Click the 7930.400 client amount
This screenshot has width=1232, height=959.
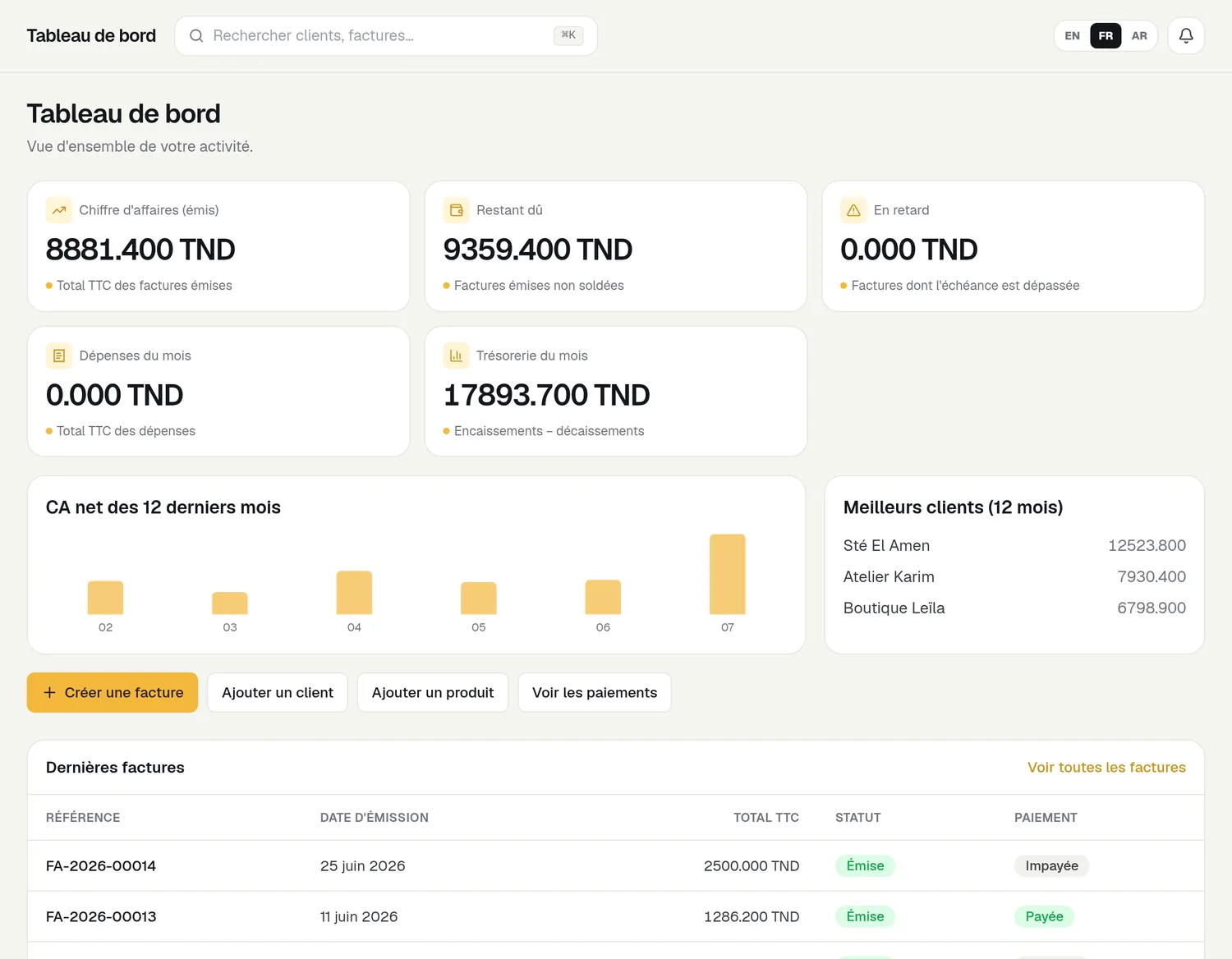point(1152,577)
